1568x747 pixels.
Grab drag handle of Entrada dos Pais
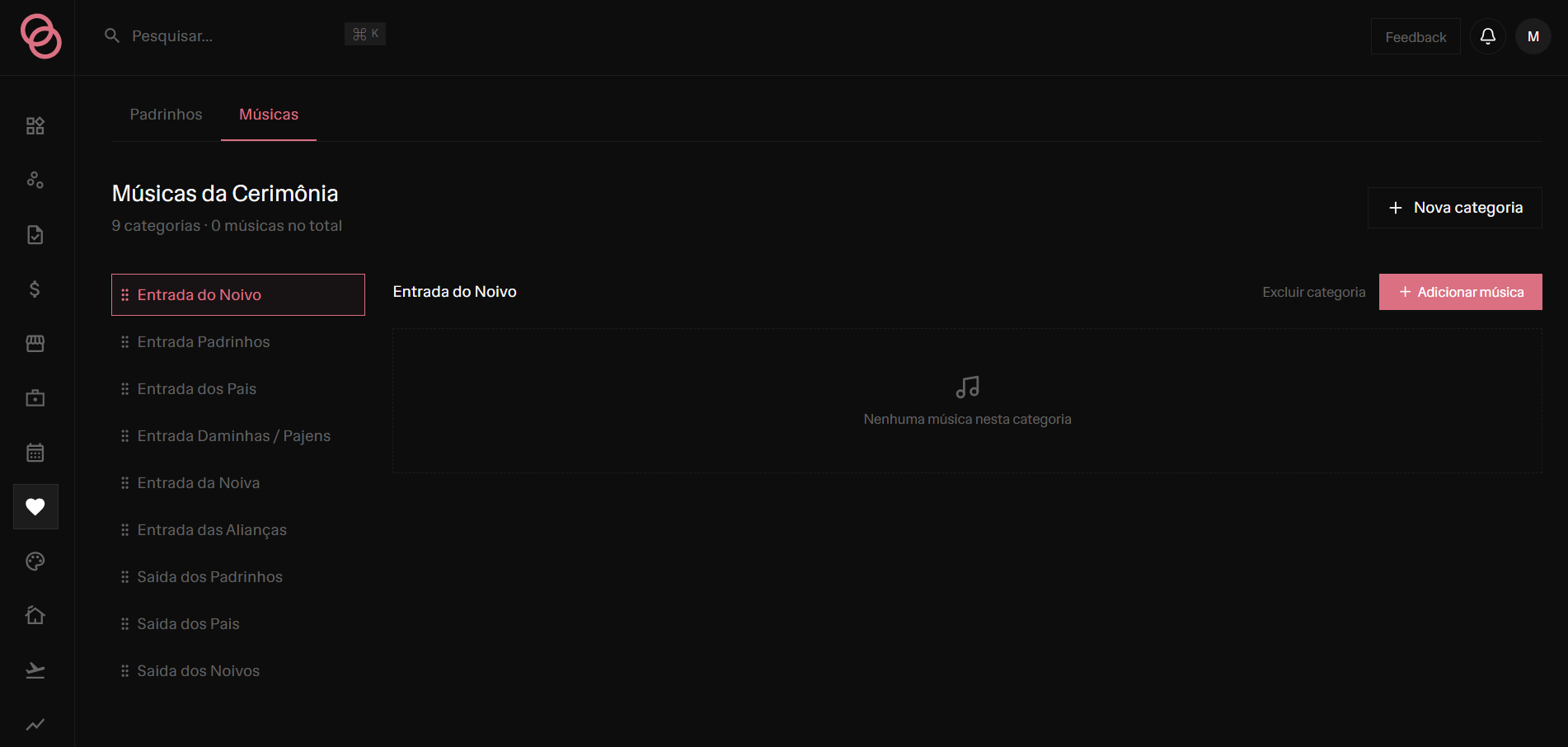[x=125, y=388]
